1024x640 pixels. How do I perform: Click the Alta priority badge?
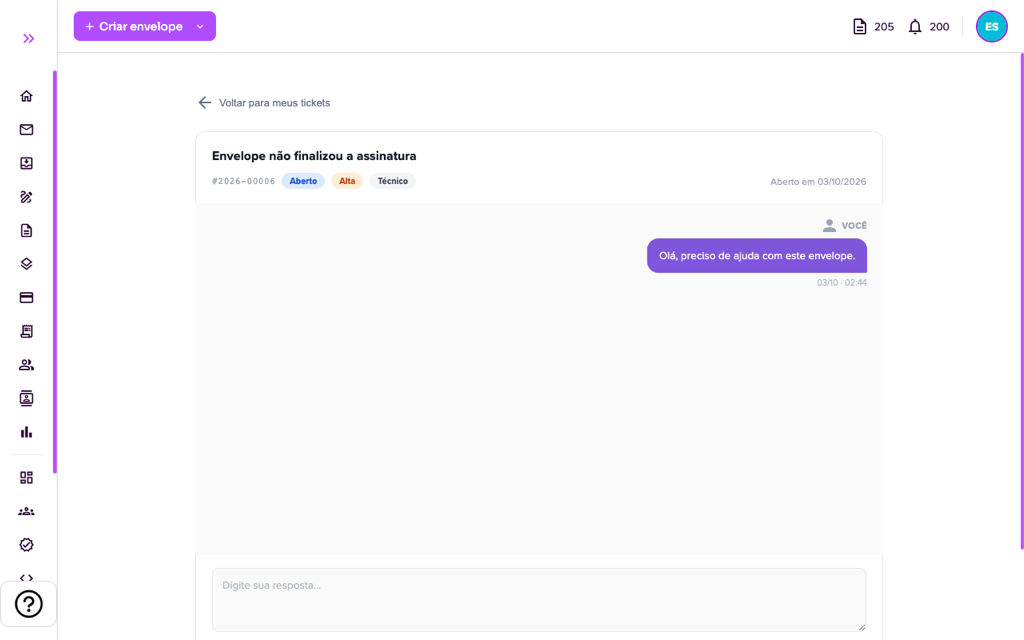[x=347, y=181]
